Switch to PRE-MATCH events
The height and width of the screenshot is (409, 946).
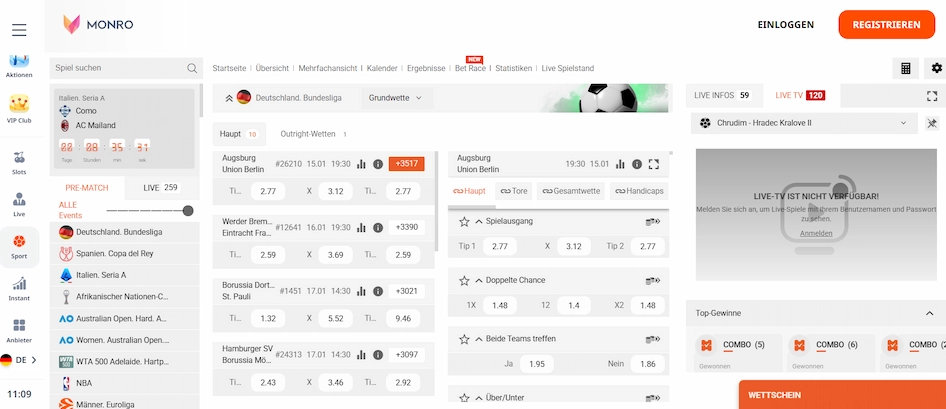(x=87, y=188)
